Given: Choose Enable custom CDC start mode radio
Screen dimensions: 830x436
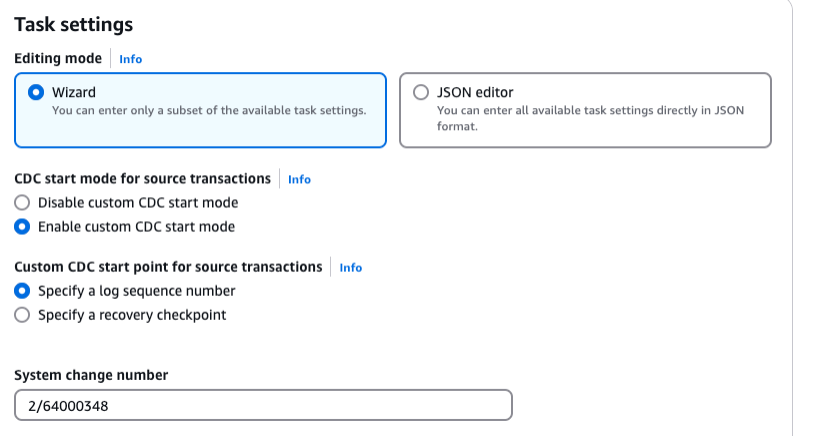Looking at the screenshot, I should tap(22, 227).
